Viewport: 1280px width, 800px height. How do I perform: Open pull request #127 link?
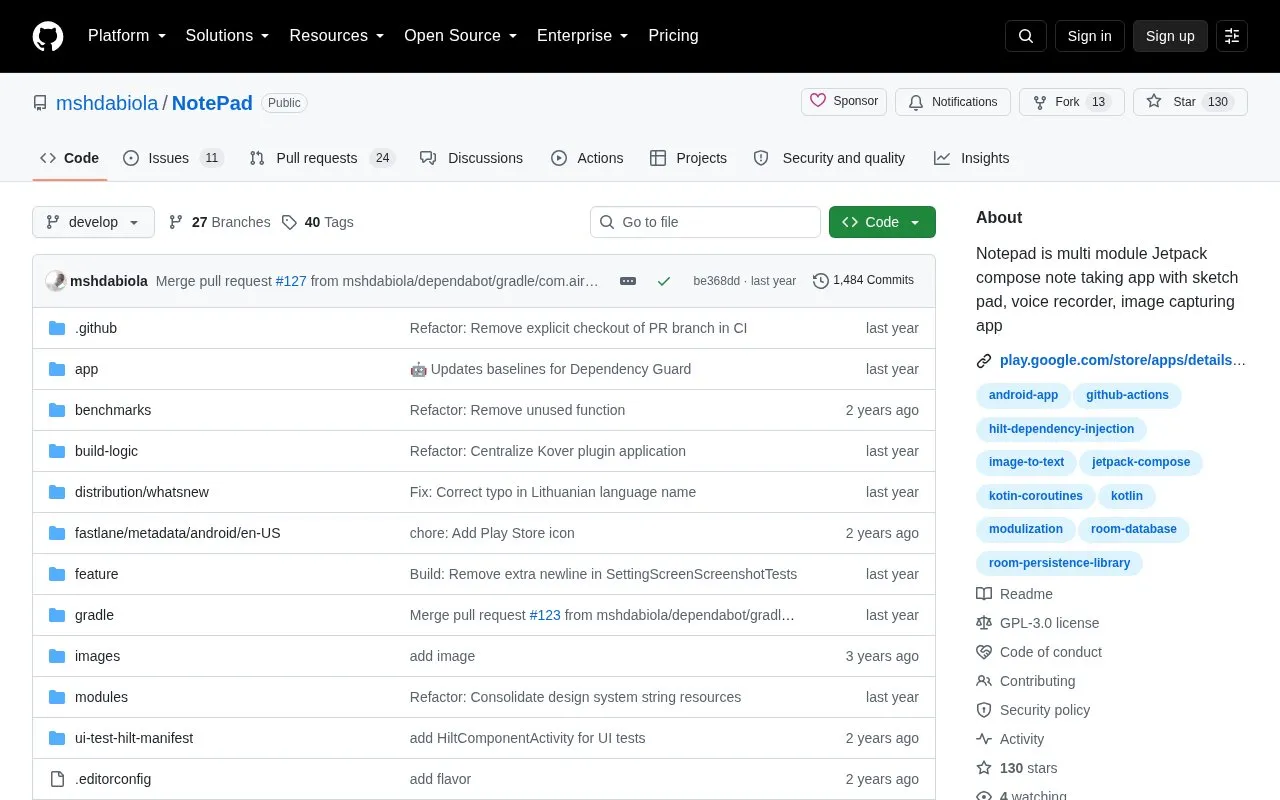coord(291,281)
